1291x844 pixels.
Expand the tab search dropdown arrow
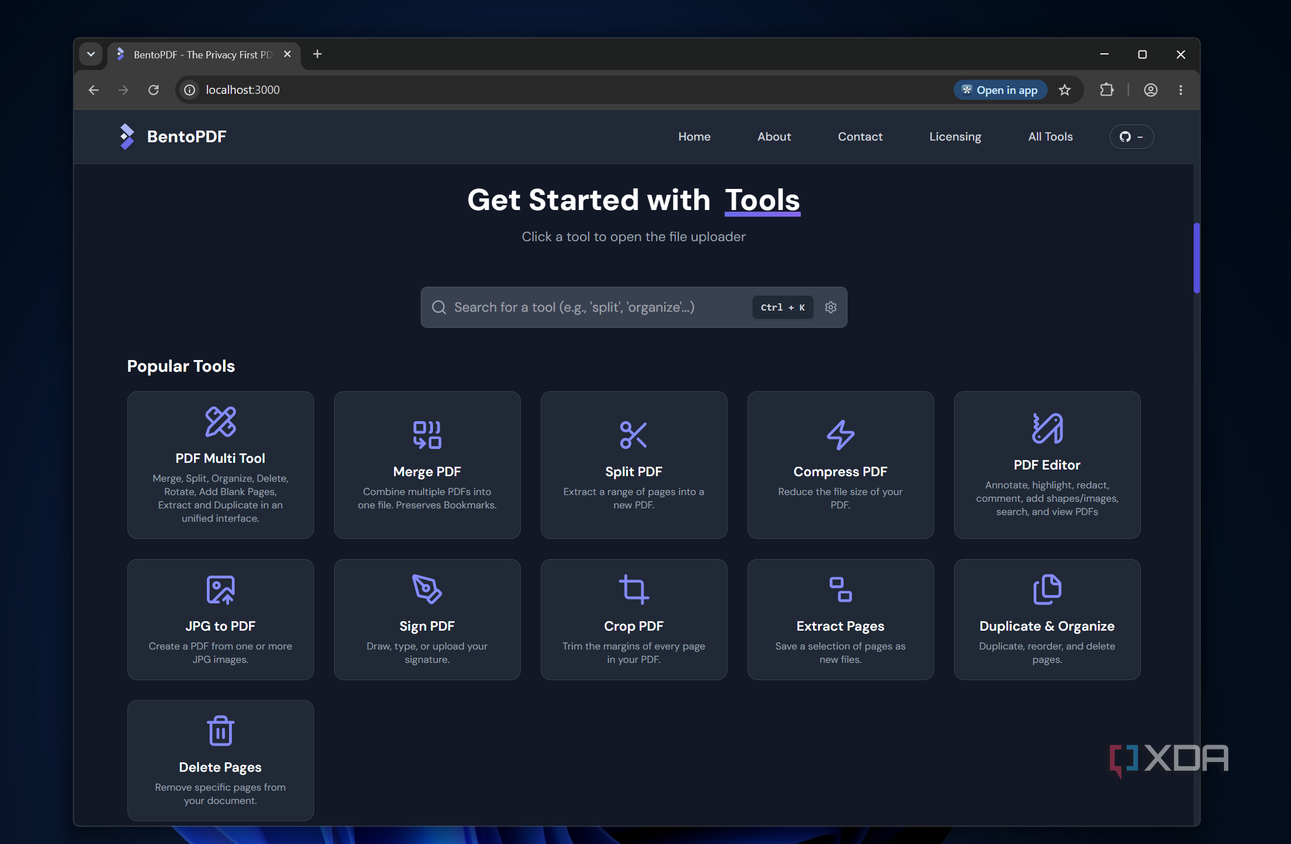(91, 54)
